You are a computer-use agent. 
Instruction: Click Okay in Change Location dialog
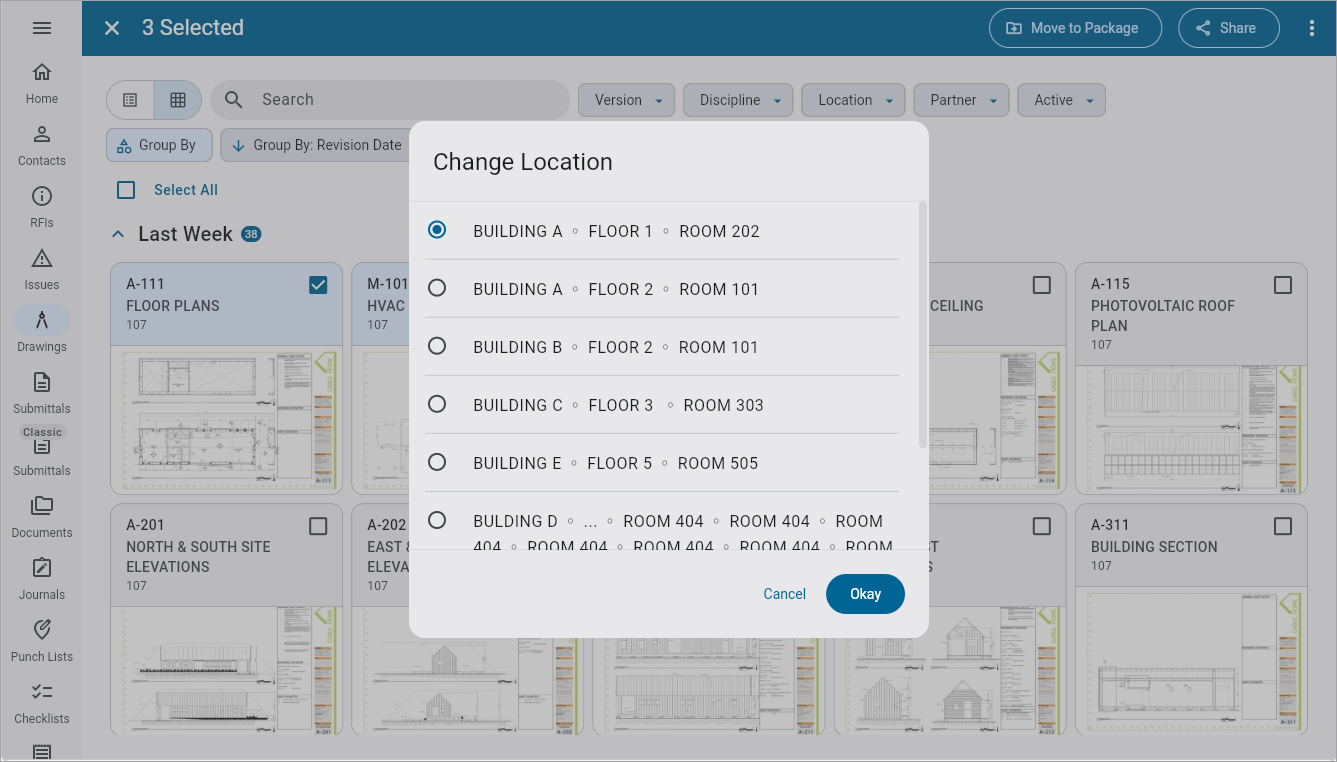click(865, 594)
